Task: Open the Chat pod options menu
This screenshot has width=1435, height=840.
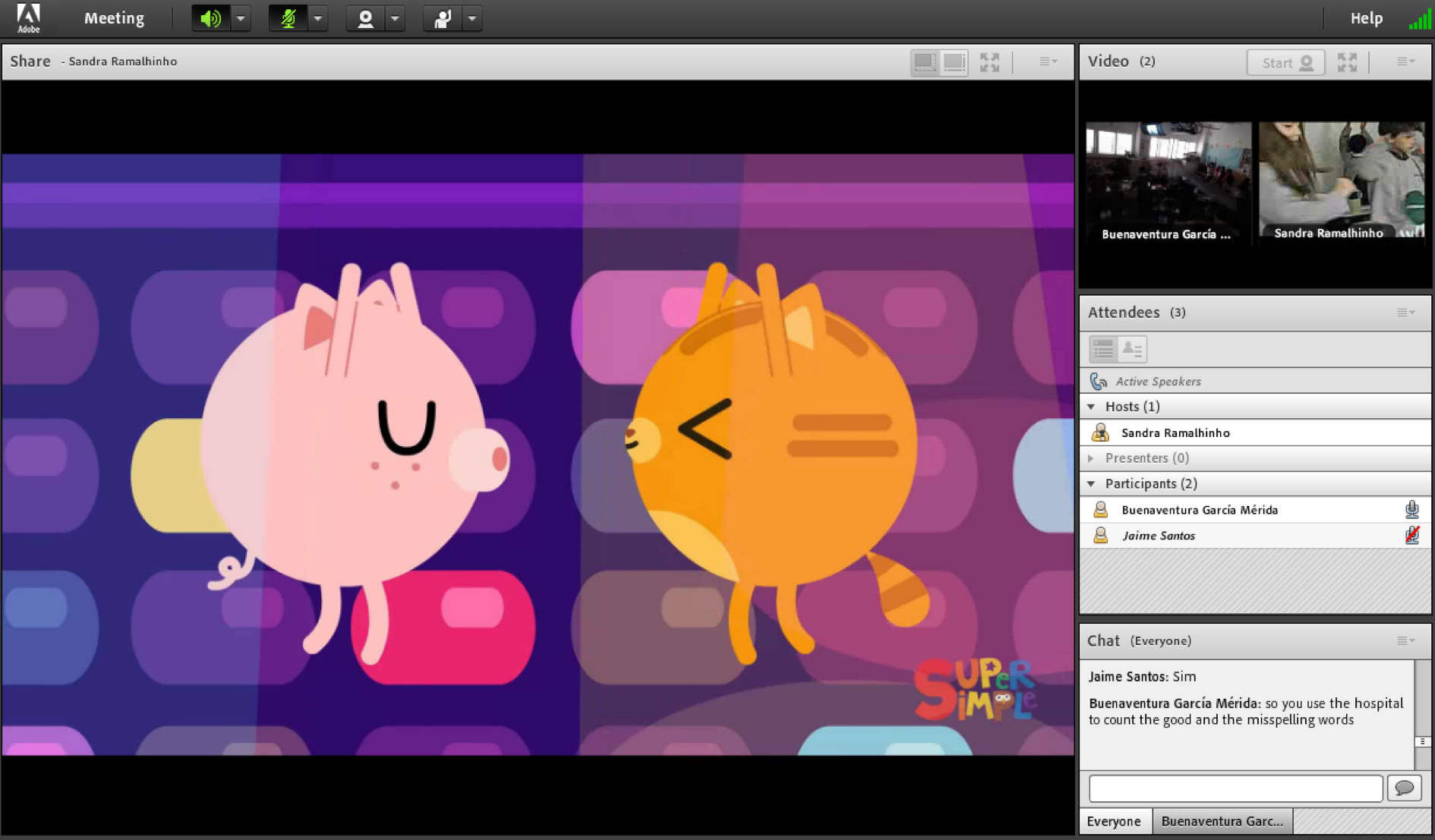Action: [x=1405, y=641]
